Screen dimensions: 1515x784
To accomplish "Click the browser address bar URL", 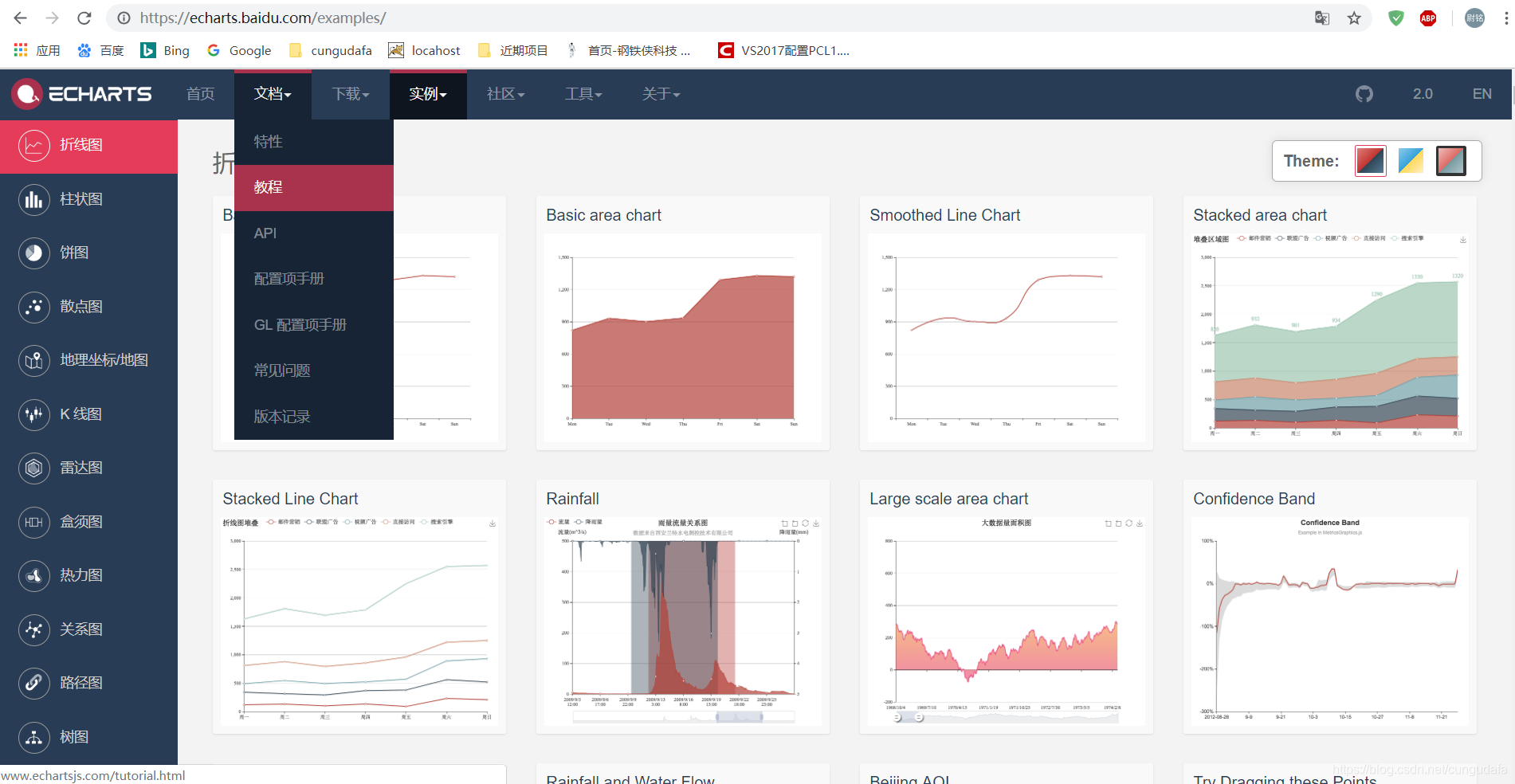I will coord(263,18).
